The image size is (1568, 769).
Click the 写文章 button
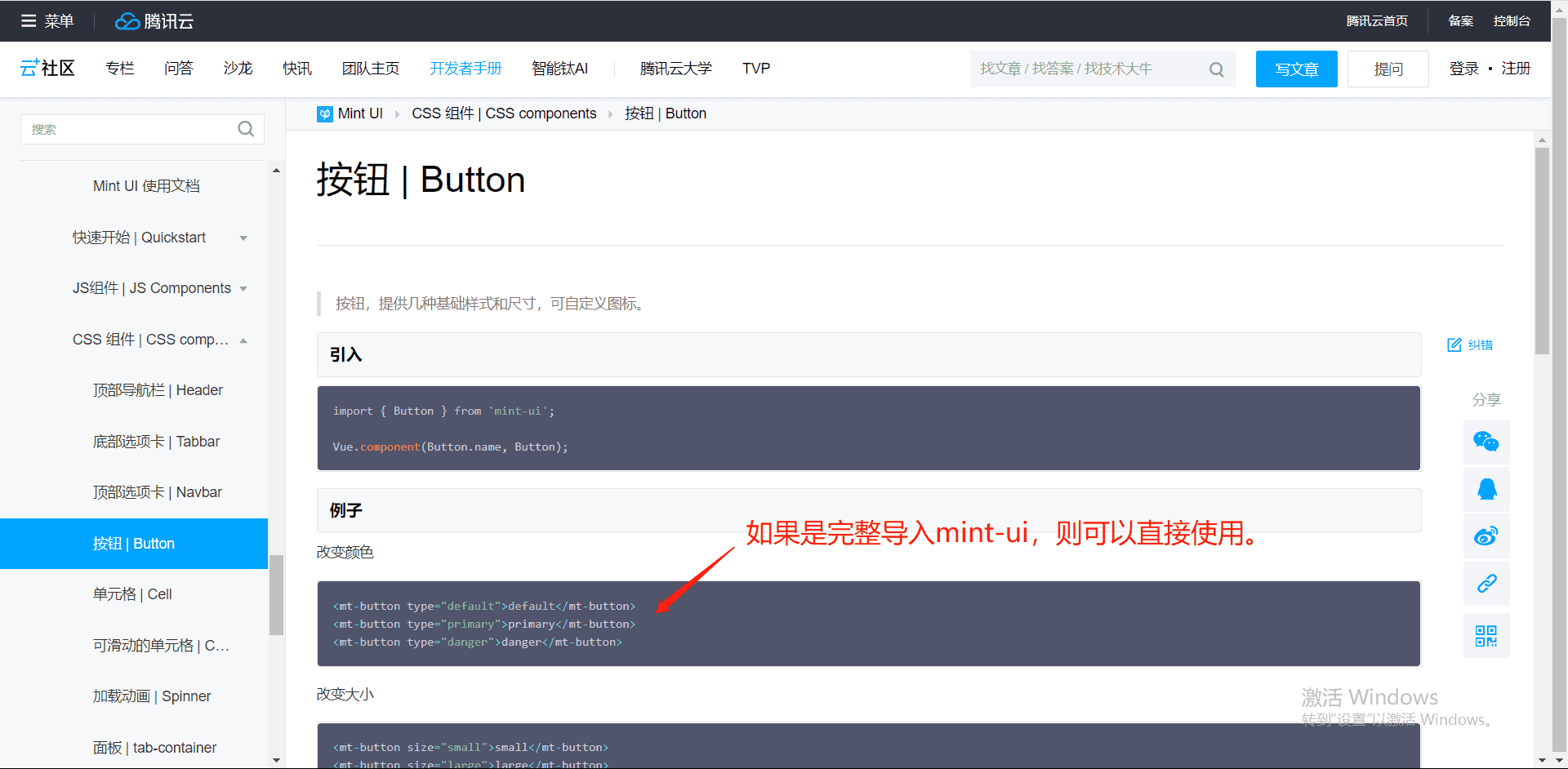[x=1296, y=69]
